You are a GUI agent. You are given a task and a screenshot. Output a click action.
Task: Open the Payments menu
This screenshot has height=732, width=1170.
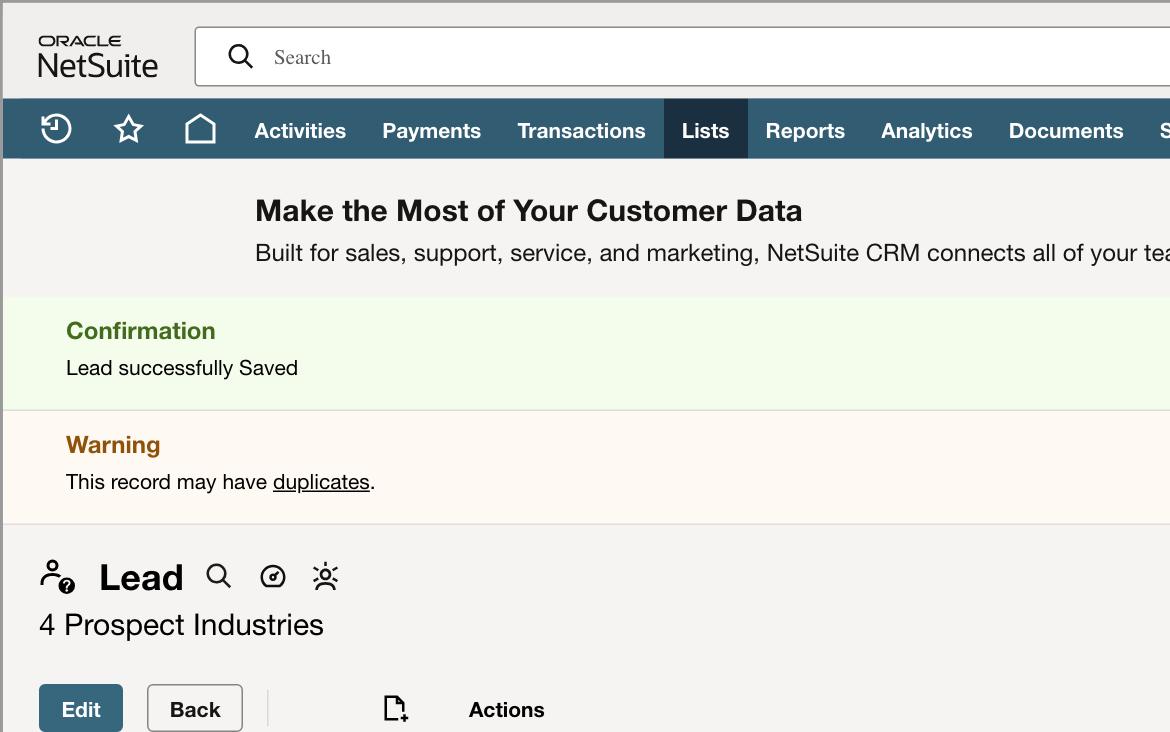click(x=431, y=131)
